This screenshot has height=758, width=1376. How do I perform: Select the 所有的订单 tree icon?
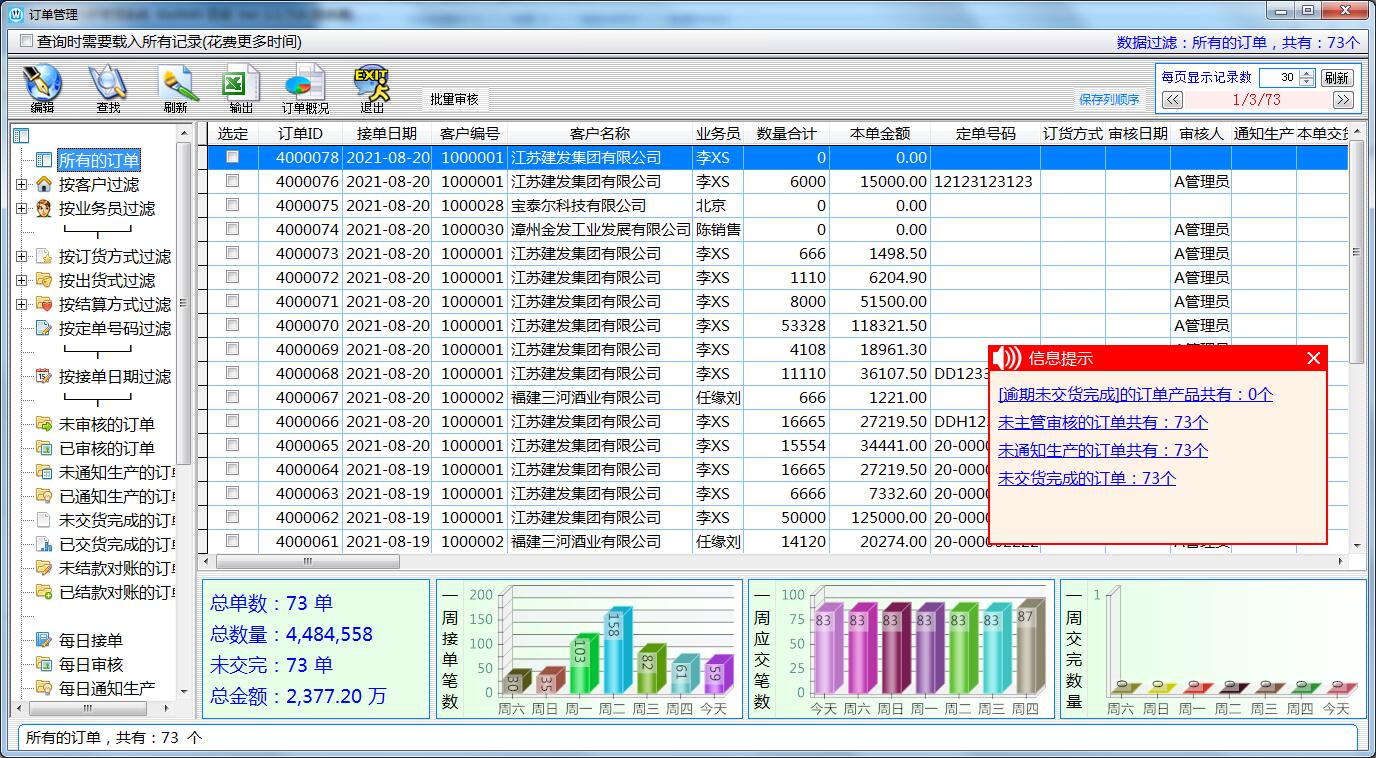43,160
